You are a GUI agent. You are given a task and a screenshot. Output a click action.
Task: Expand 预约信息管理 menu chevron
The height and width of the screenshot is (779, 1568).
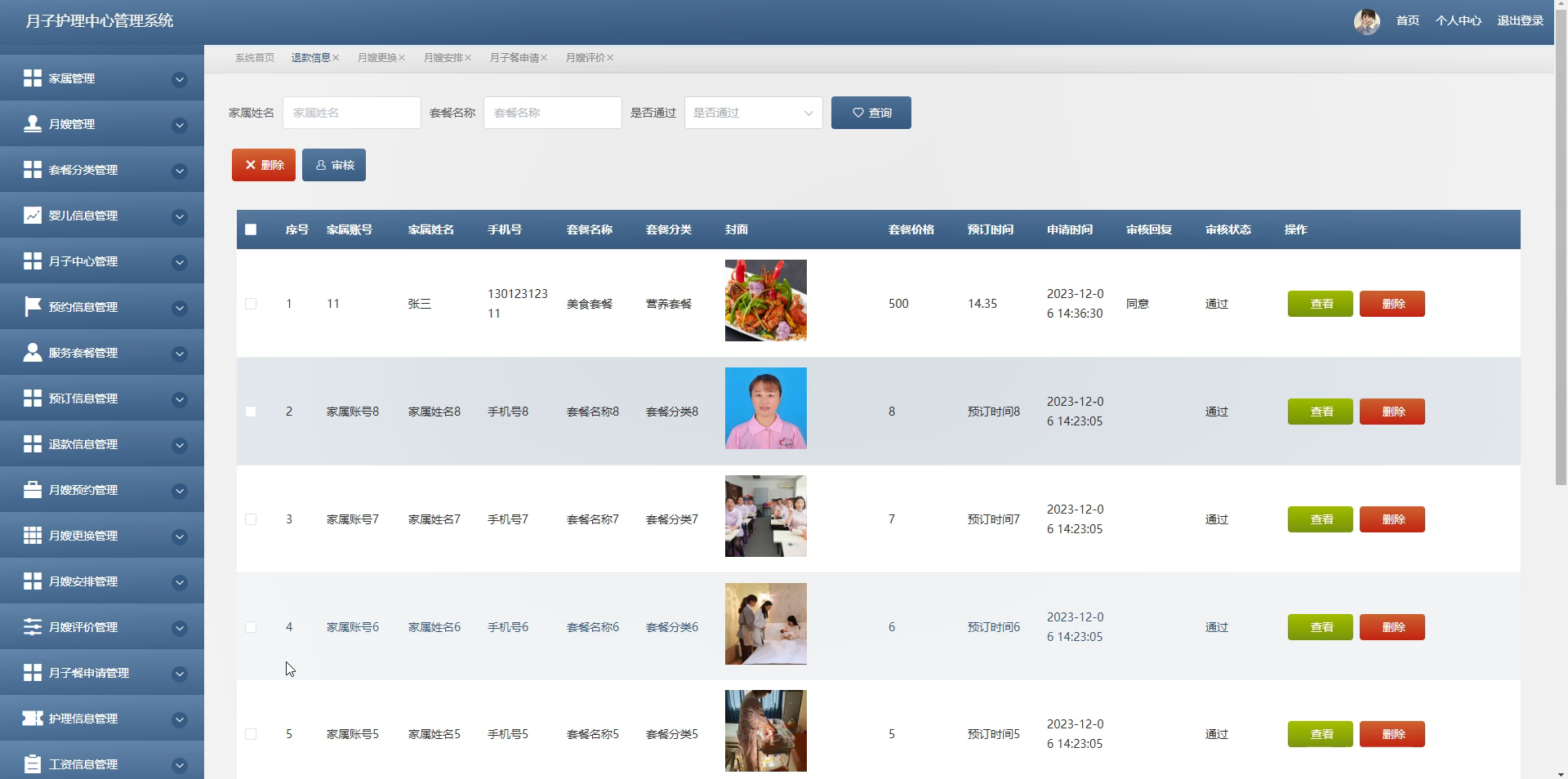tap(180, 308)
